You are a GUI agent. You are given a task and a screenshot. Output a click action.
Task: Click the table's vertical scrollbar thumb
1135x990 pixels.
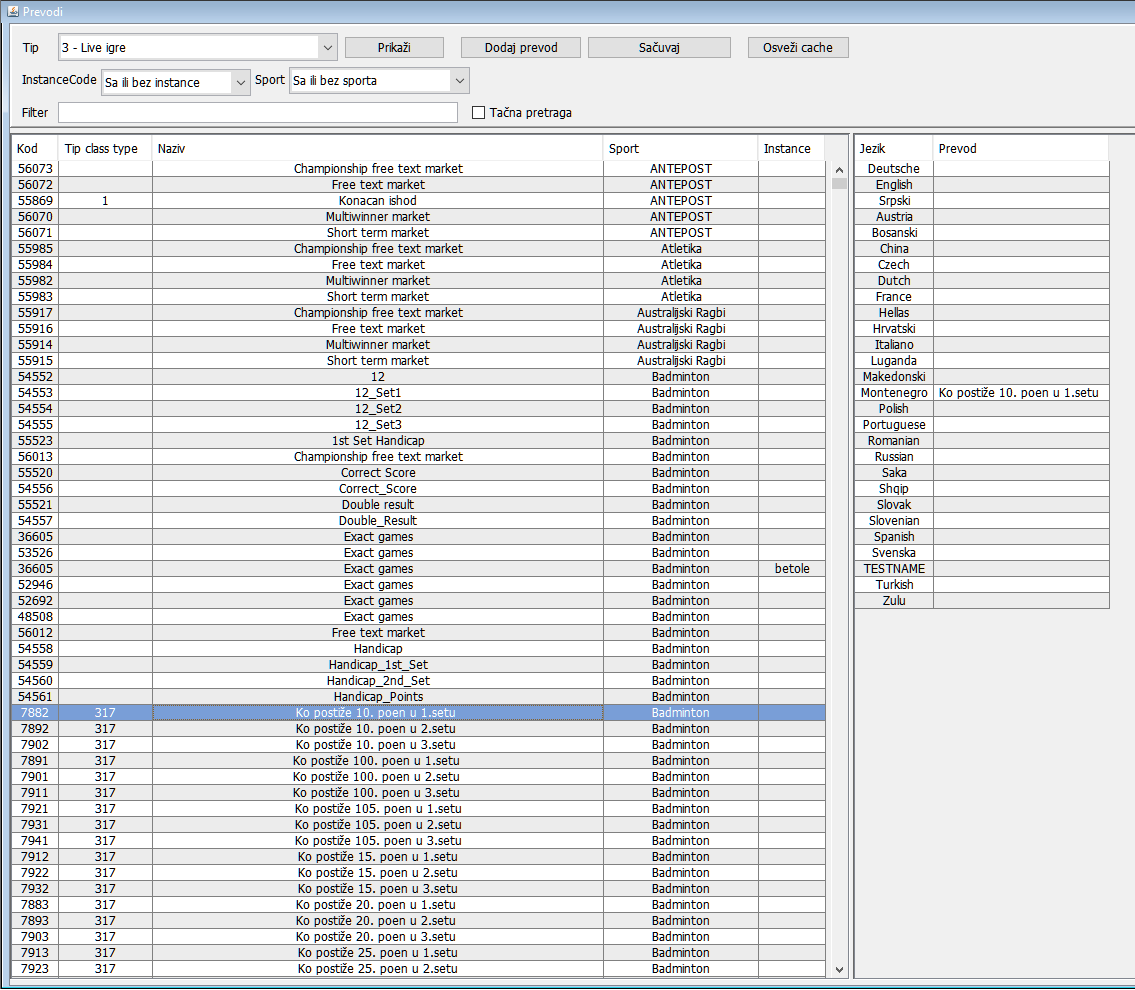click(x=840, y=183)
